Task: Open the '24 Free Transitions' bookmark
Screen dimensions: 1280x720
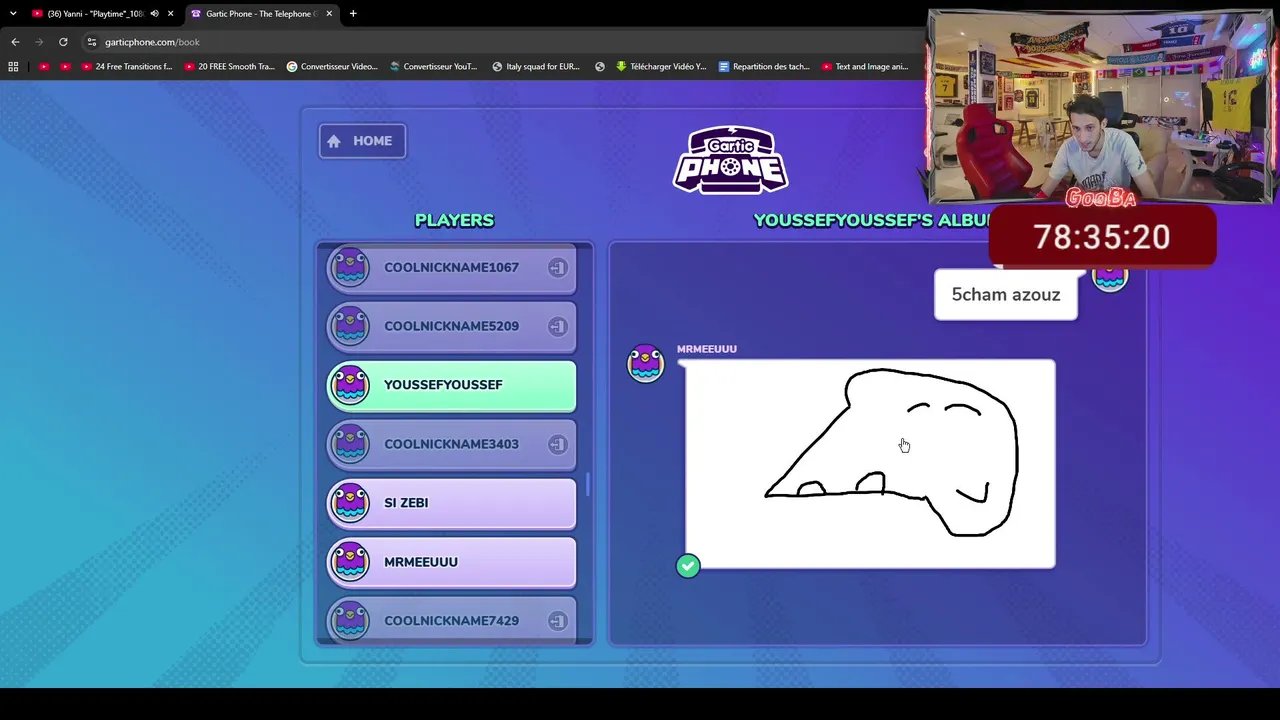Action: pyautogui.click(x=127, y=67)
